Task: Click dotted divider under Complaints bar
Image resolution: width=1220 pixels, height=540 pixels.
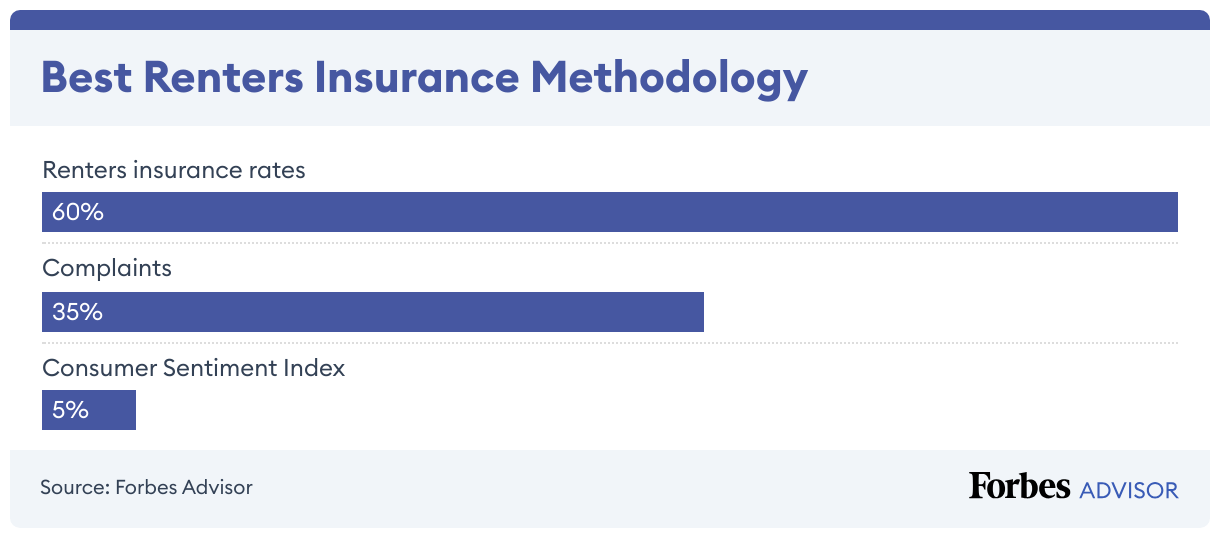Action: tap(610, 342)
